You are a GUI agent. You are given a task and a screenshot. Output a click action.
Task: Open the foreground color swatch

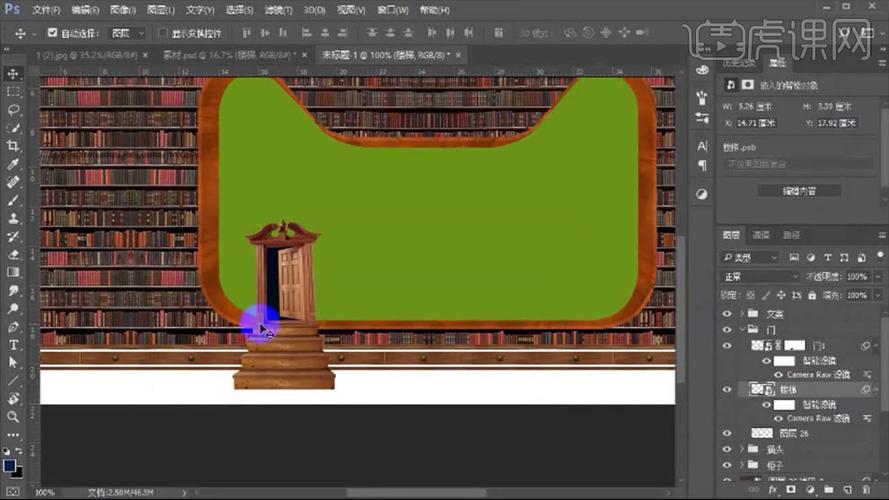click(9, 465)
